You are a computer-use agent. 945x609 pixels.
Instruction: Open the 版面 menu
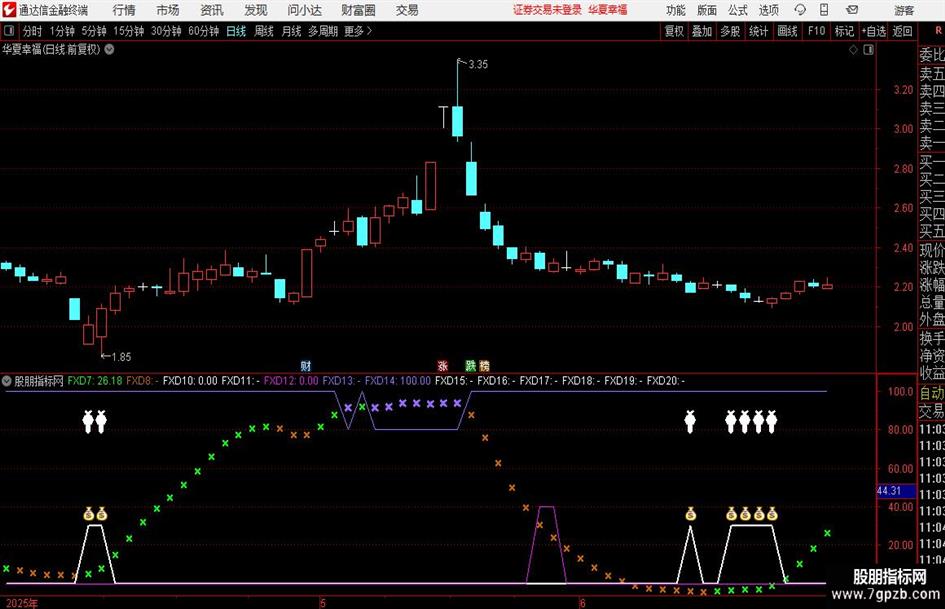pos(706,10)
